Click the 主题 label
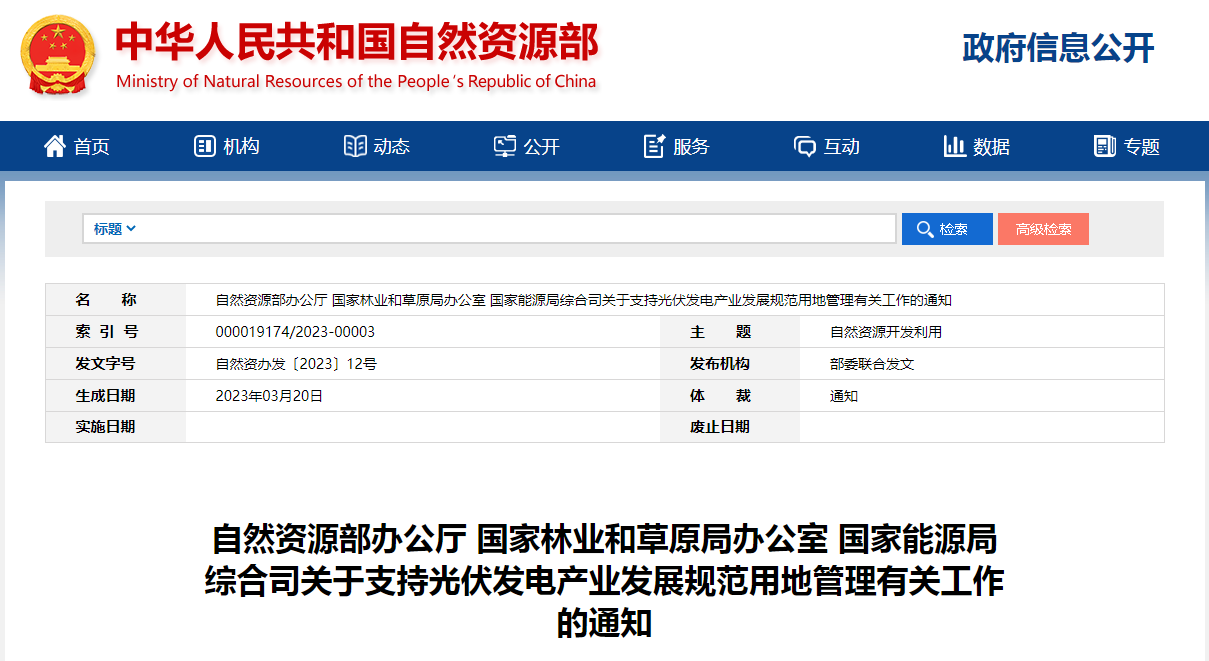1209x661 pixels. click(x=720, y=332)
